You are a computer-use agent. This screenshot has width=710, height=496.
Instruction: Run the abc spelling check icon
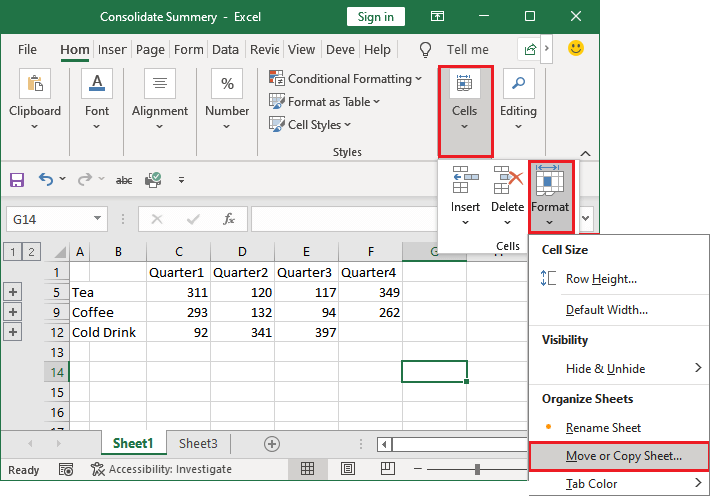click(x=124, y=180)
